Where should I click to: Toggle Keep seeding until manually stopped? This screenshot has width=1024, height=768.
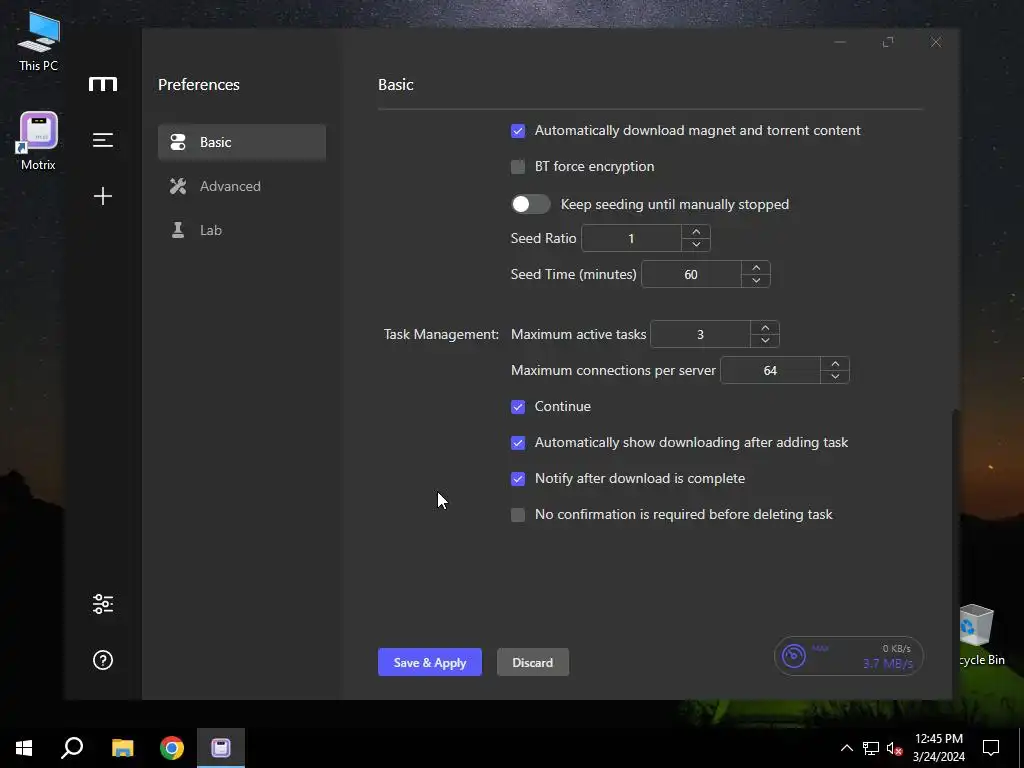(x=530, y=204)
